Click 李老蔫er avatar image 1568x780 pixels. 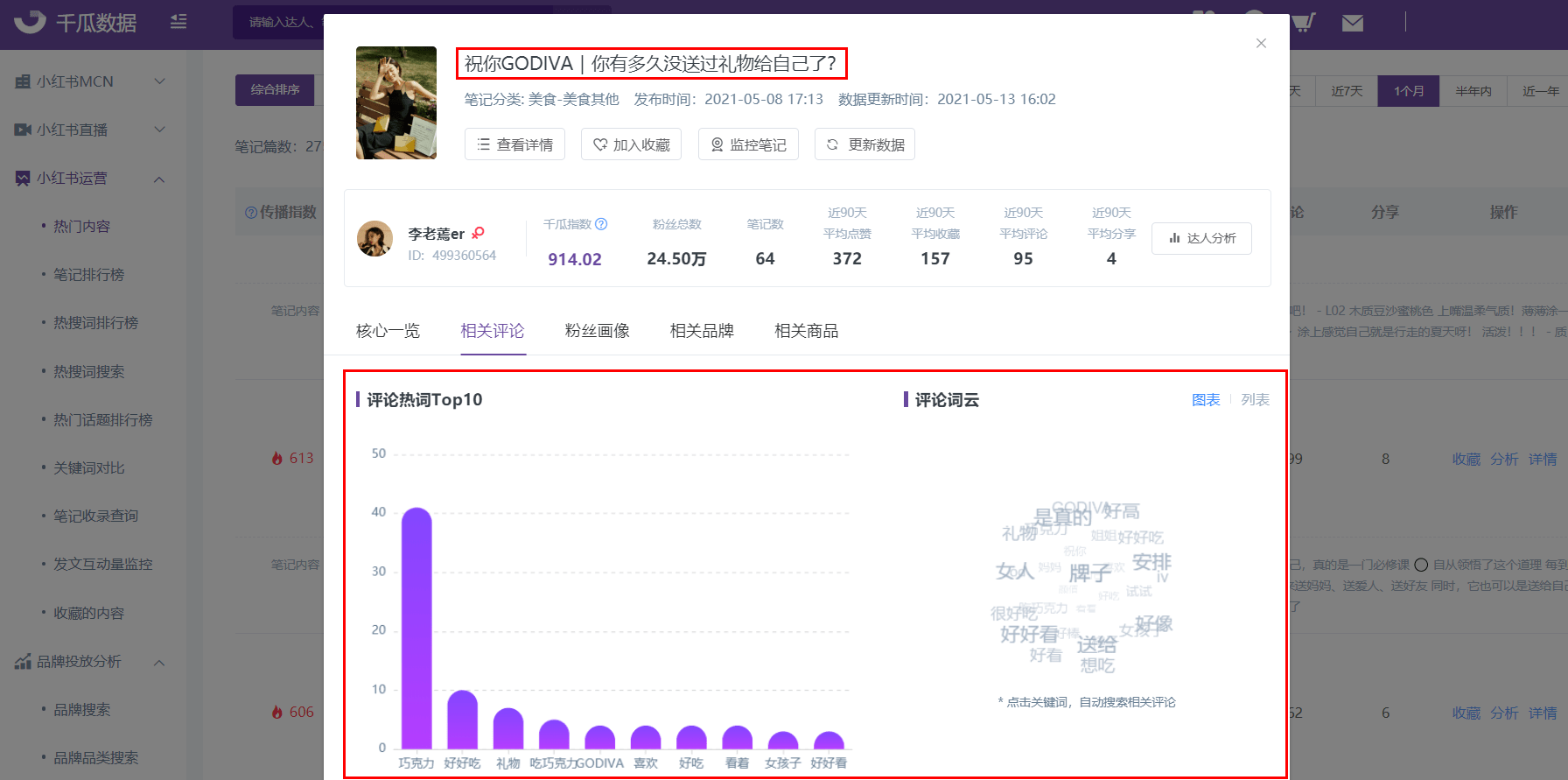coord(374,238)
